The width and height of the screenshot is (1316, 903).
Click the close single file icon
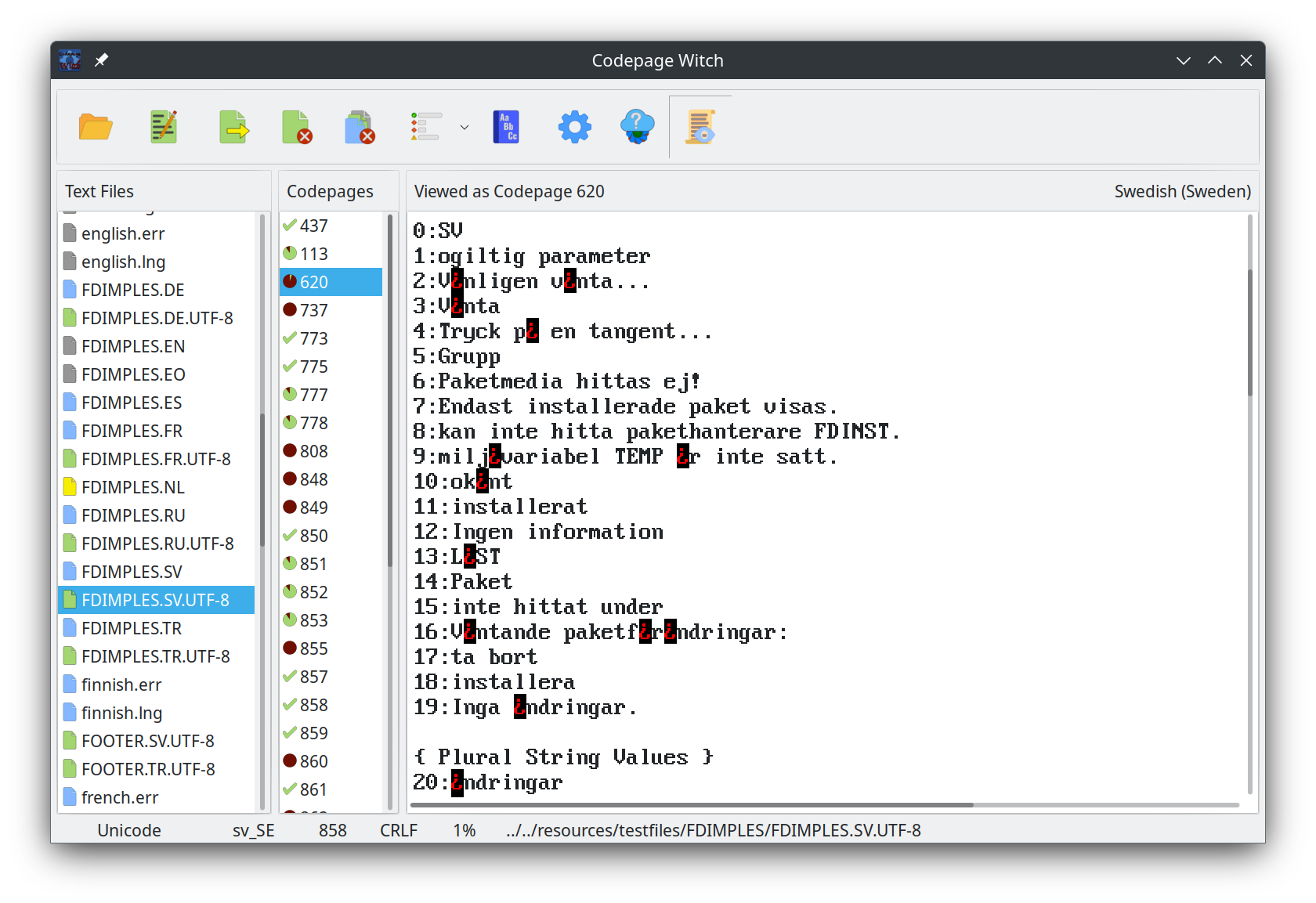pyautogui.click(x=297, y=127)
